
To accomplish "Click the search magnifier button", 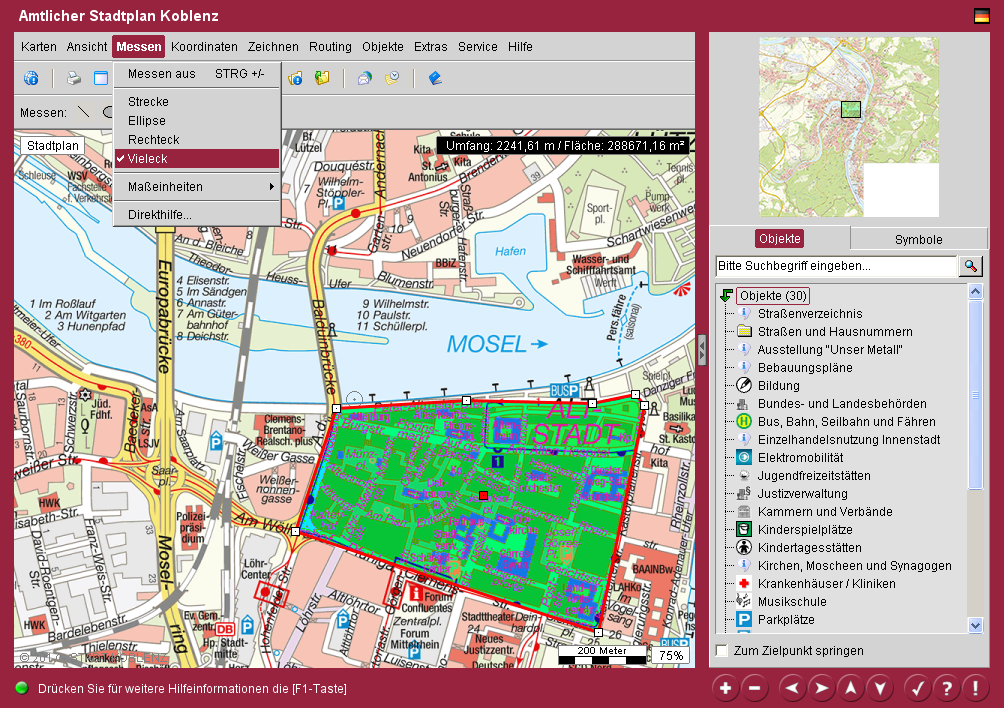I will click(x=970, y=266).
